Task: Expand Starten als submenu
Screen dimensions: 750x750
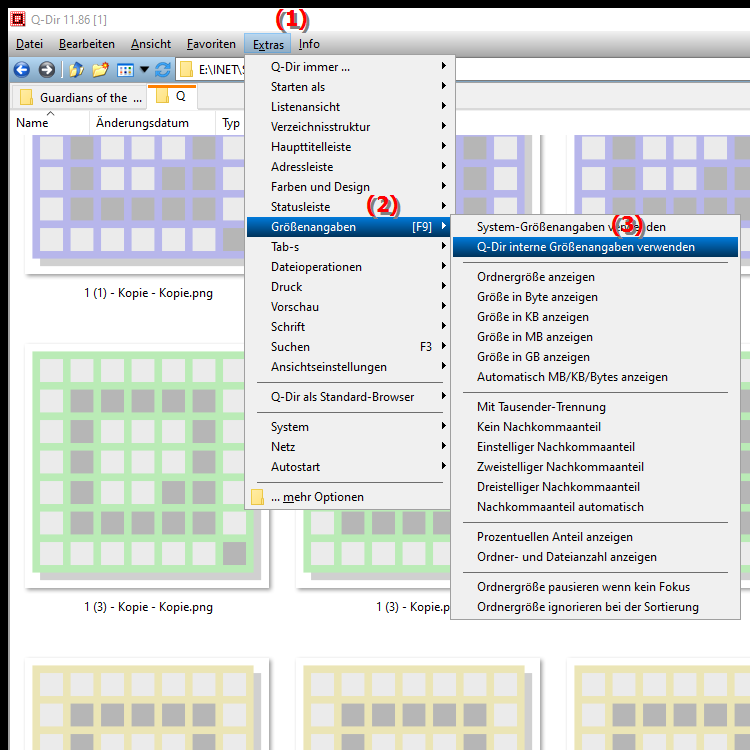Action: point(348,87)
